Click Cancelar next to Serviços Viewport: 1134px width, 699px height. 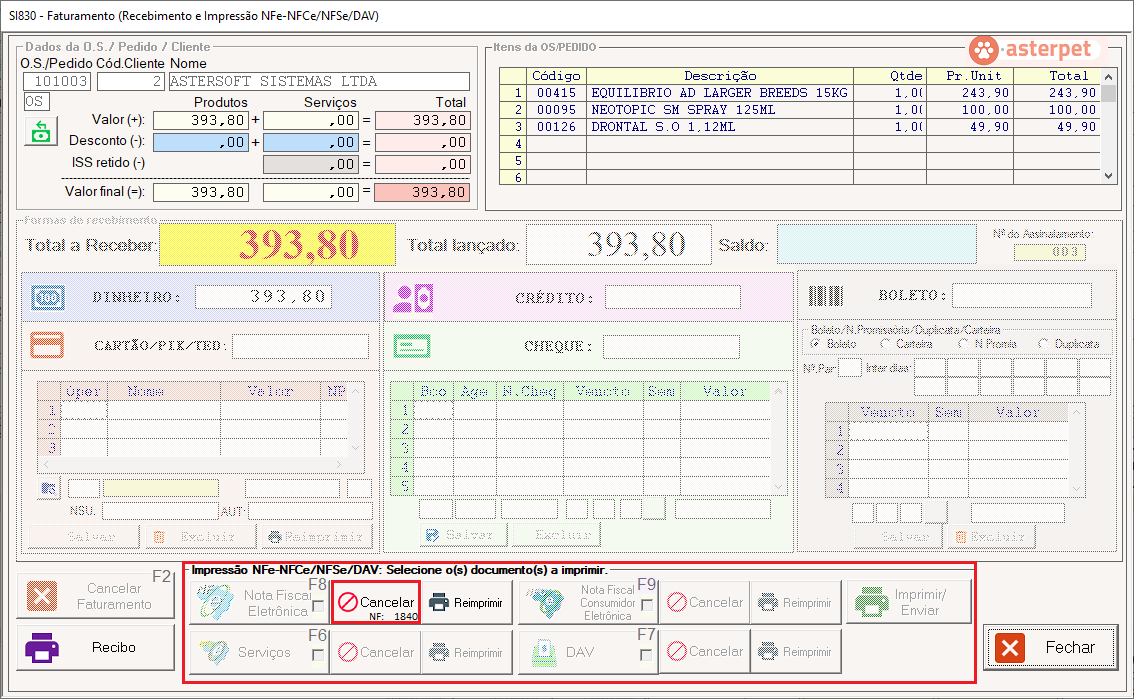coord(376,652)
